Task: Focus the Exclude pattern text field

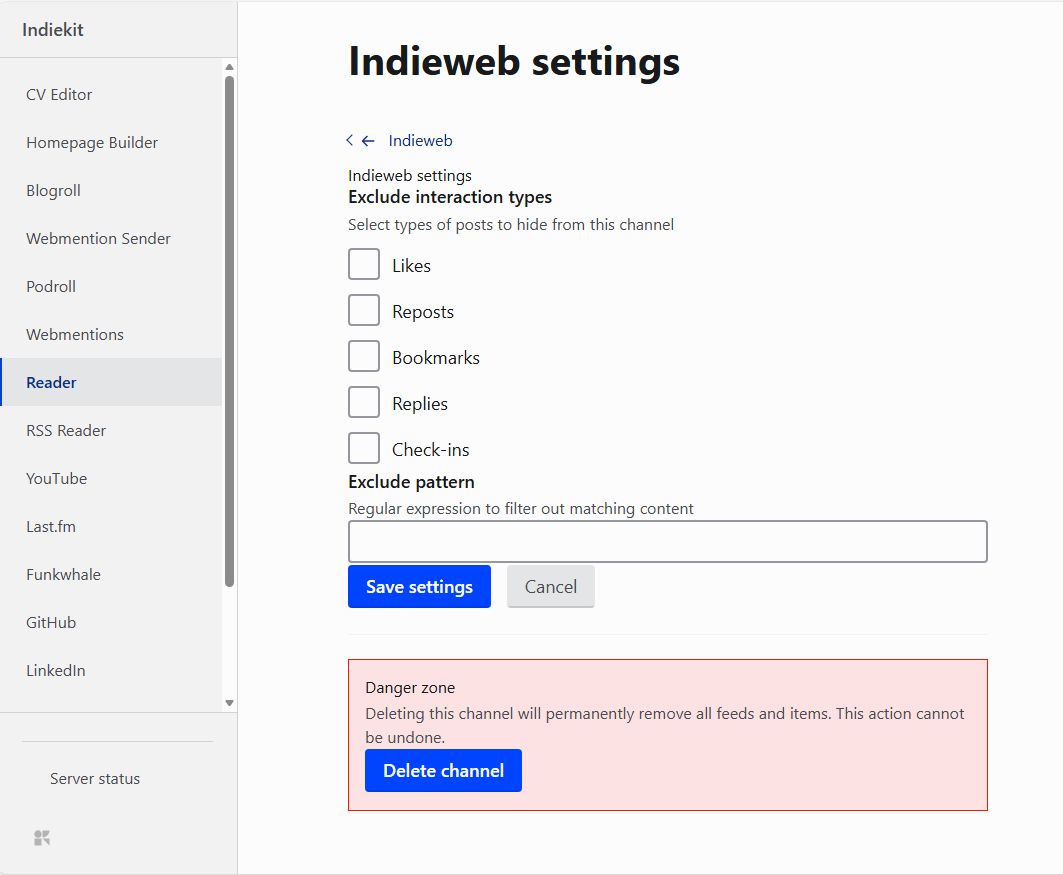Action: click(x=667, y=542)
